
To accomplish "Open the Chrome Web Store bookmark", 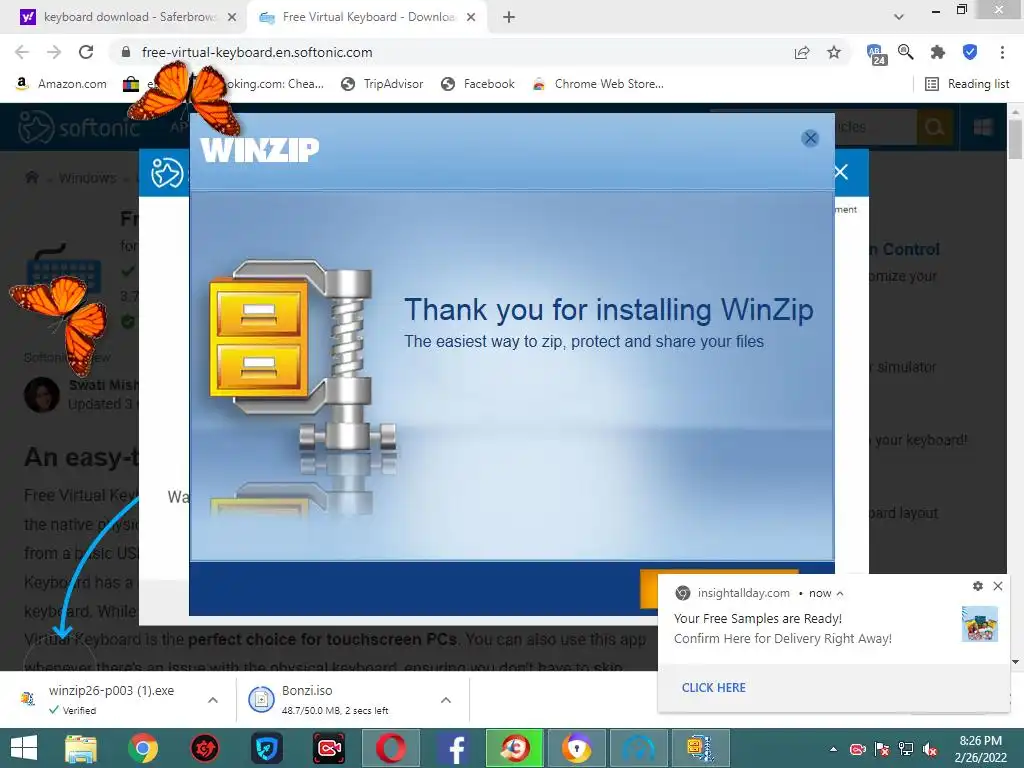I will pyautogui.click(x=598, y=84).
